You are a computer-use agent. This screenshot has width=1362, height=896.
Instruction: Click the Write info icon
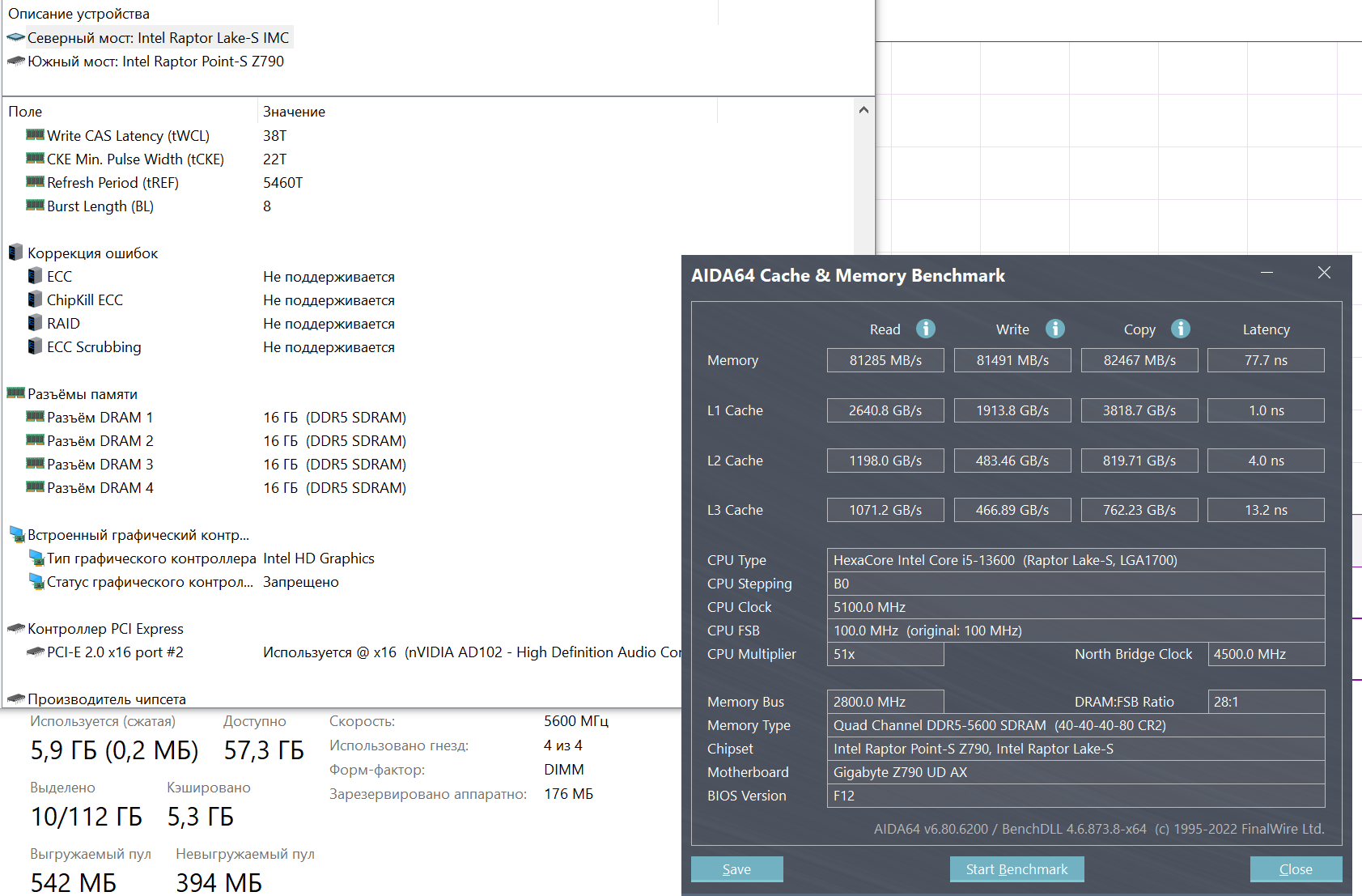pos(1055,329)
